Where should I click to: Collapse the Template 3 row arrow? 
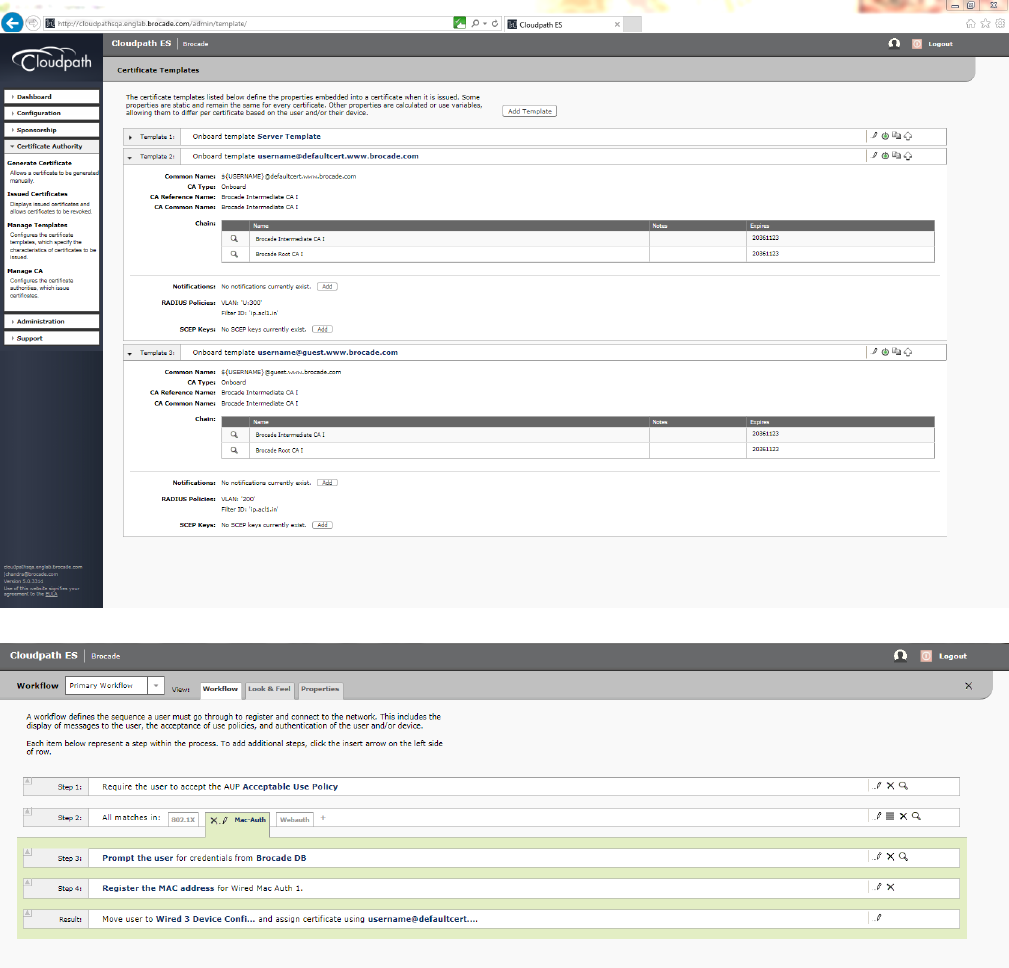[130, 353]
